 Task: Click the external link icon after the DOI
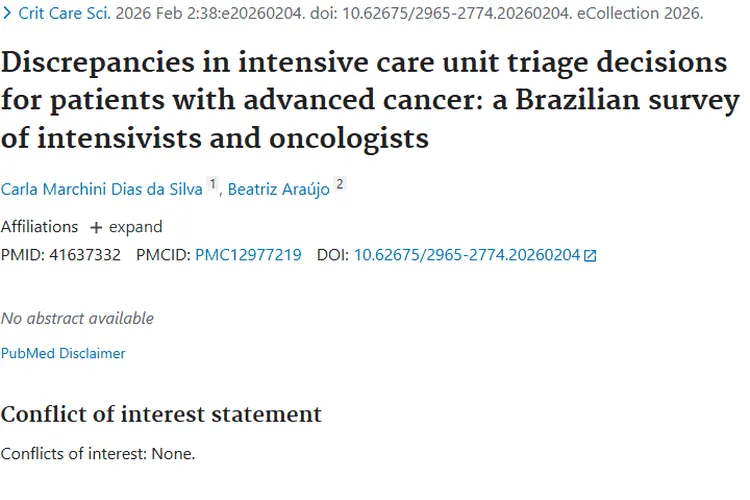click(x=590, y=256)
